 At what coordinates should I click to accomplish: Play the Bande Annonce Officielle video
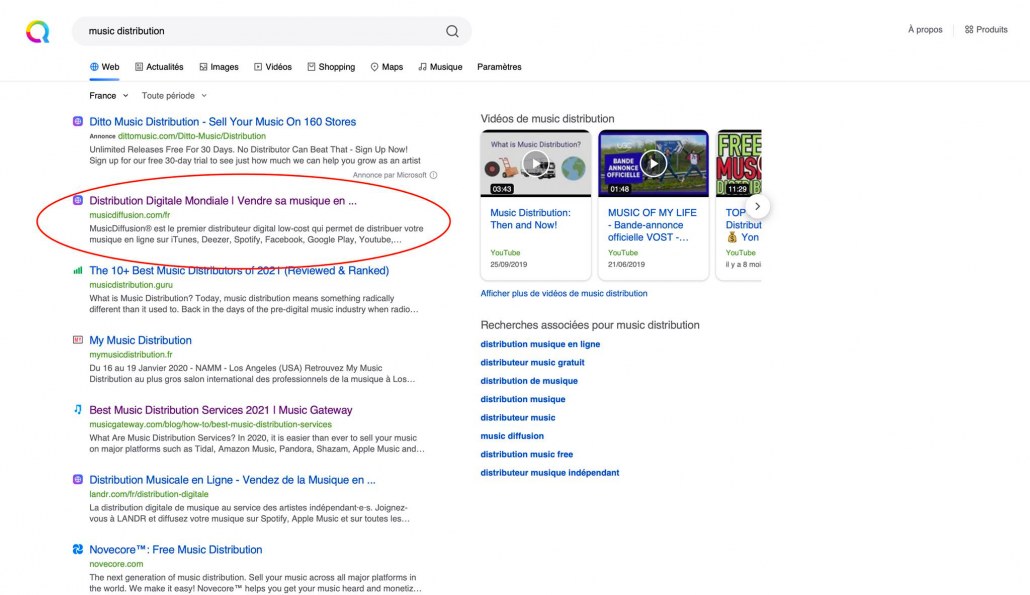click(x=653, y=164)
